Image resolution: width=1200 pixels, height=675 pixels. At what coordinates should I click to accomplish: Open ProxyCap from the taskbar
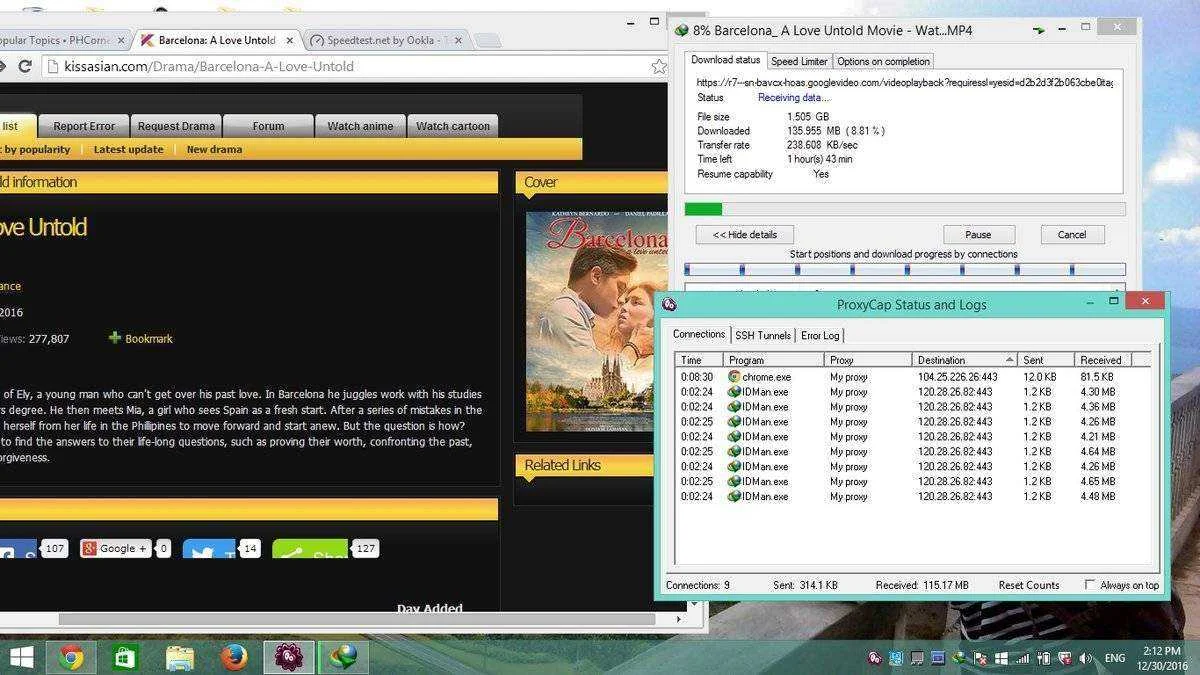click(289, 657)
